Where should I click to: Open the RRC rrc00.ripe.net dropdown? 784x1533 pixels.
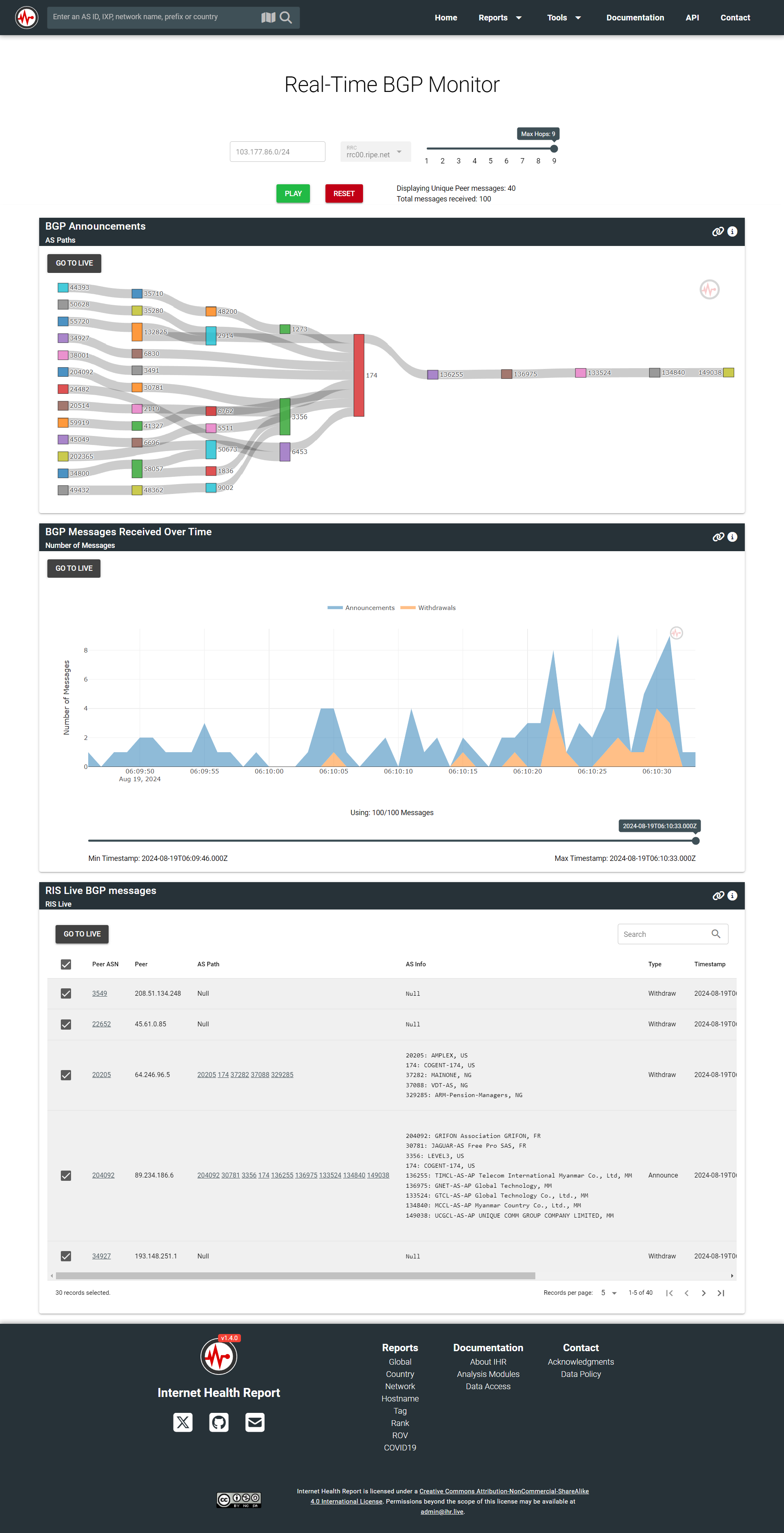click(x=375, y=152)
